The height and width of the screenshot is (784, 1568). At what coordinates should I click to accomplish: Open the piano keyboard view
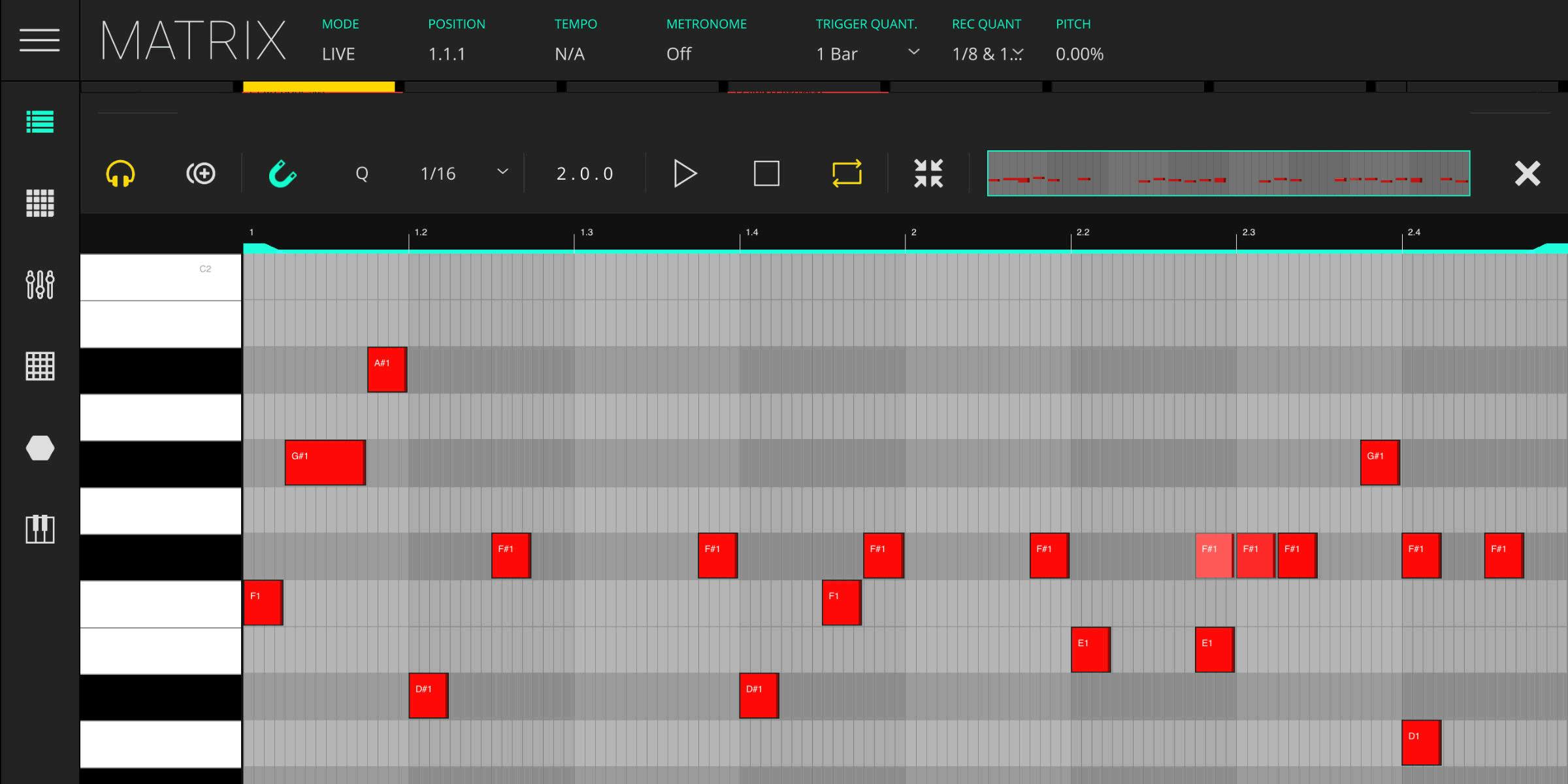pyautogui.click(x=40, y=529)
